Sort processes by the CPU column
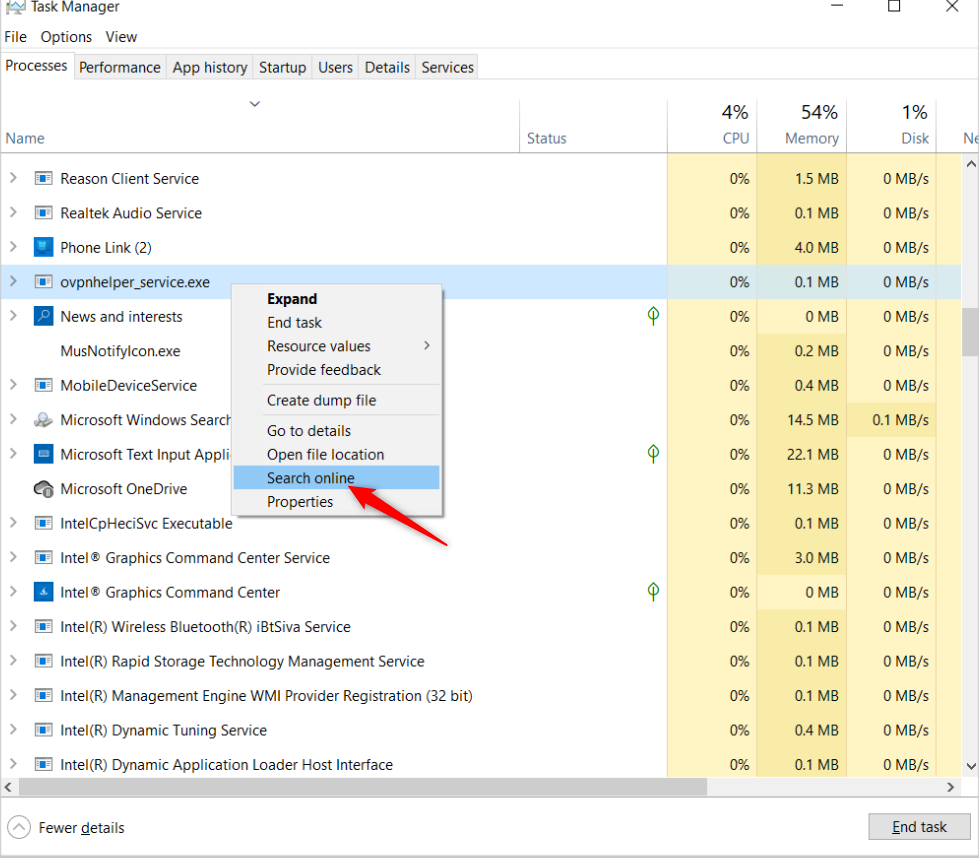The width and height of the screenshot is (979, 858). point(712,125)
